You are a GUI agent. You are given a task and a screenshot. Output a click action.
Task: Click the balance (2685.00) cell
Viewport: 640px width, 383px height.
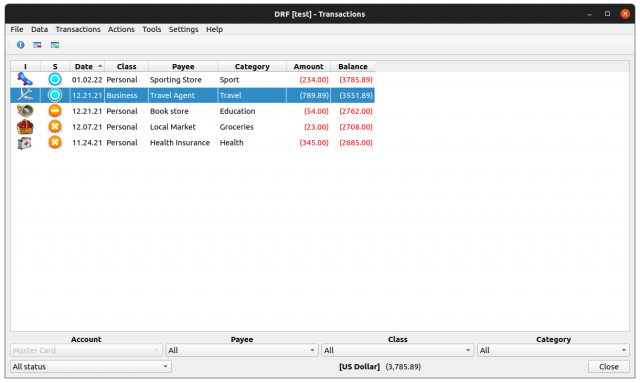point(353,143)
